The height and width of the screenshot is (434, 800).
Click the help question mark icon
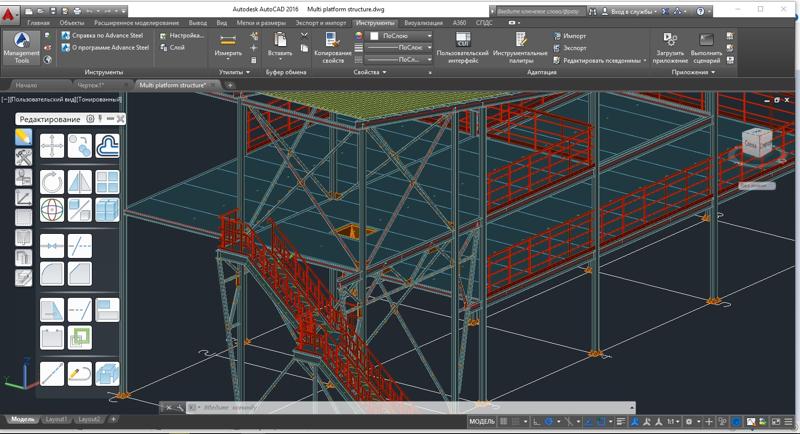pos(700,11)
